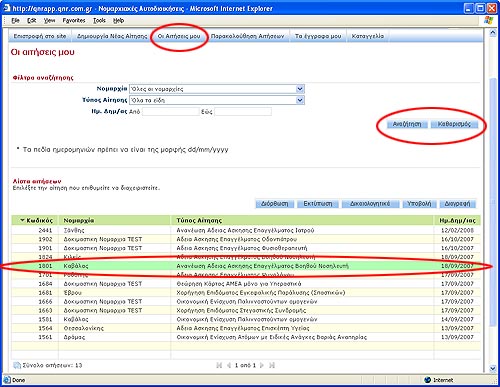The height and width of the screenshot is (387, 500).
Task: Open the Καταγγελία tab
Action: [x=368, y=36]
